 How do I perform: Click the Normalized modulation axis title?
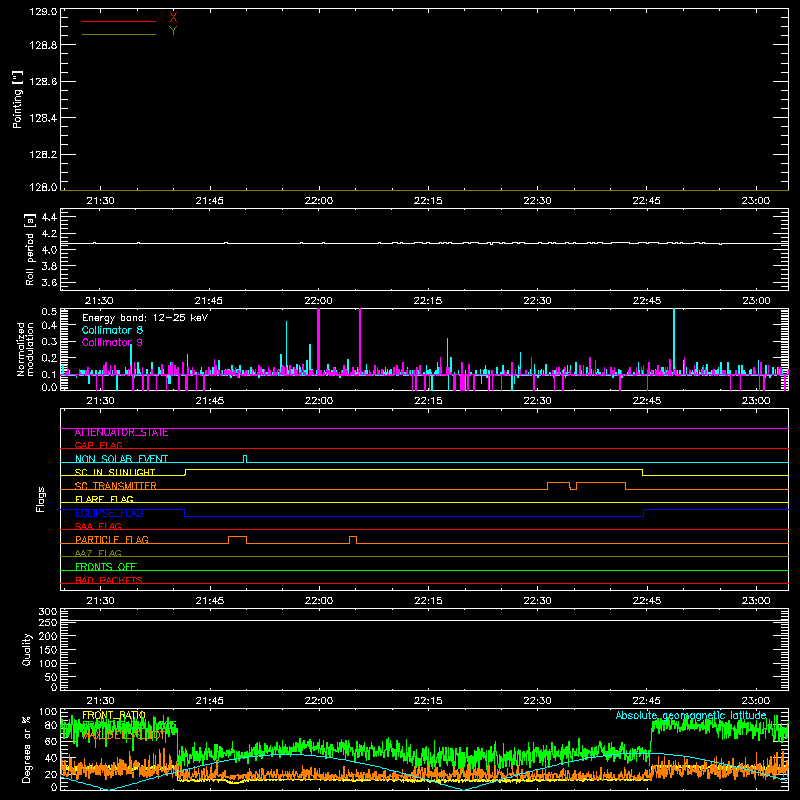(x=25, y=349)
